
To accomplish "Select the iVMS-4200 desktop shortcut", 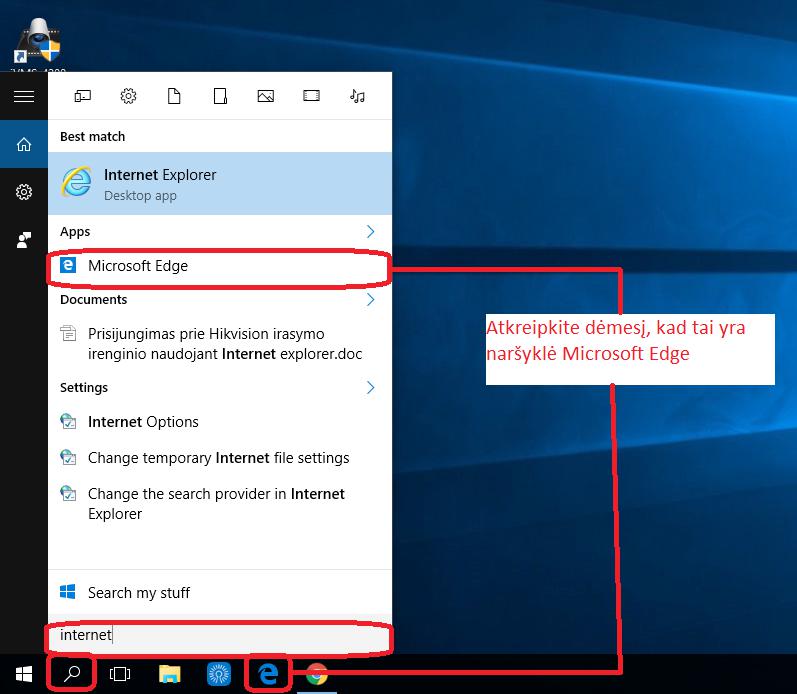I will [x=38, y=45].
